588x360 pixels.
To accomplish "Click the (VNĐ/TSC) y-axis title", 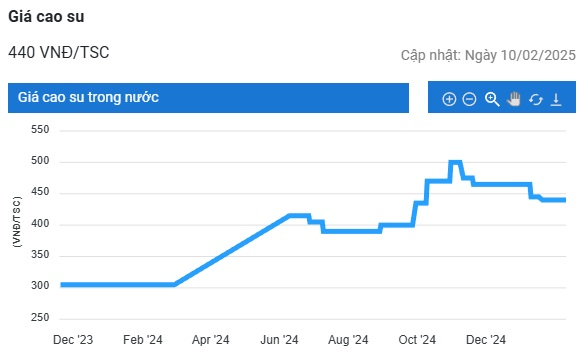I will point(17,222).
